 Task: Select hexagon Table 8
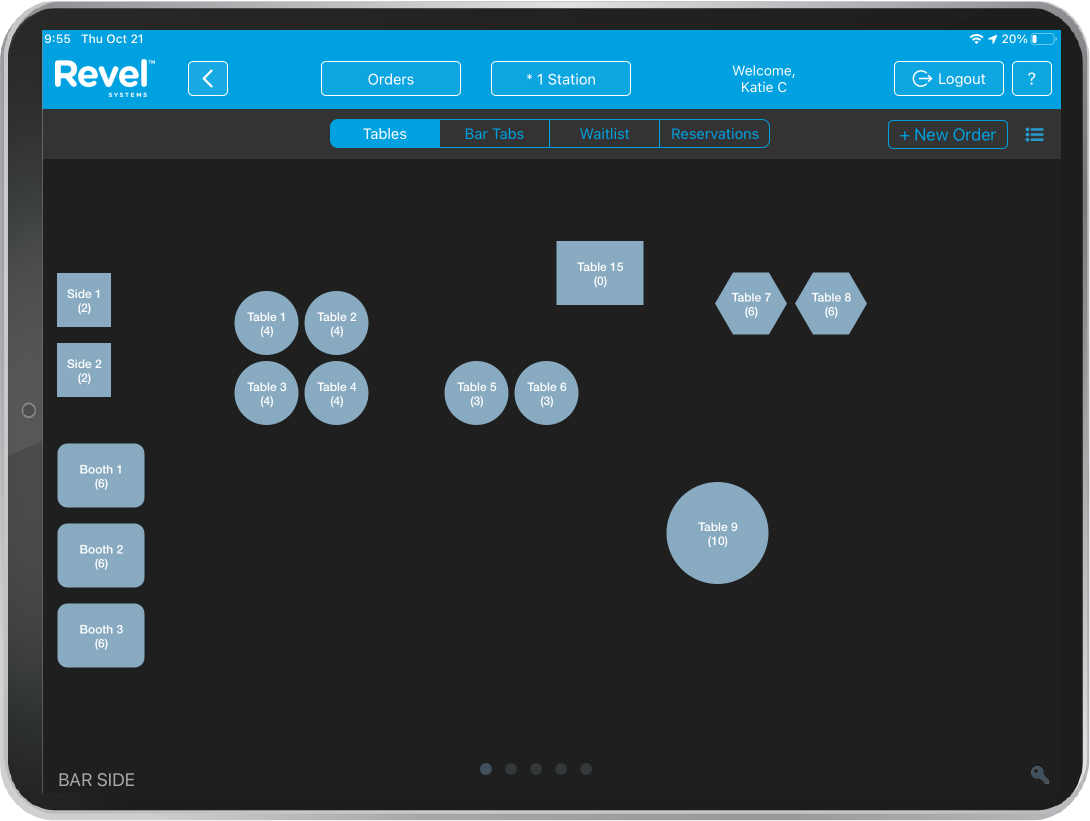(x=830, y=304)
